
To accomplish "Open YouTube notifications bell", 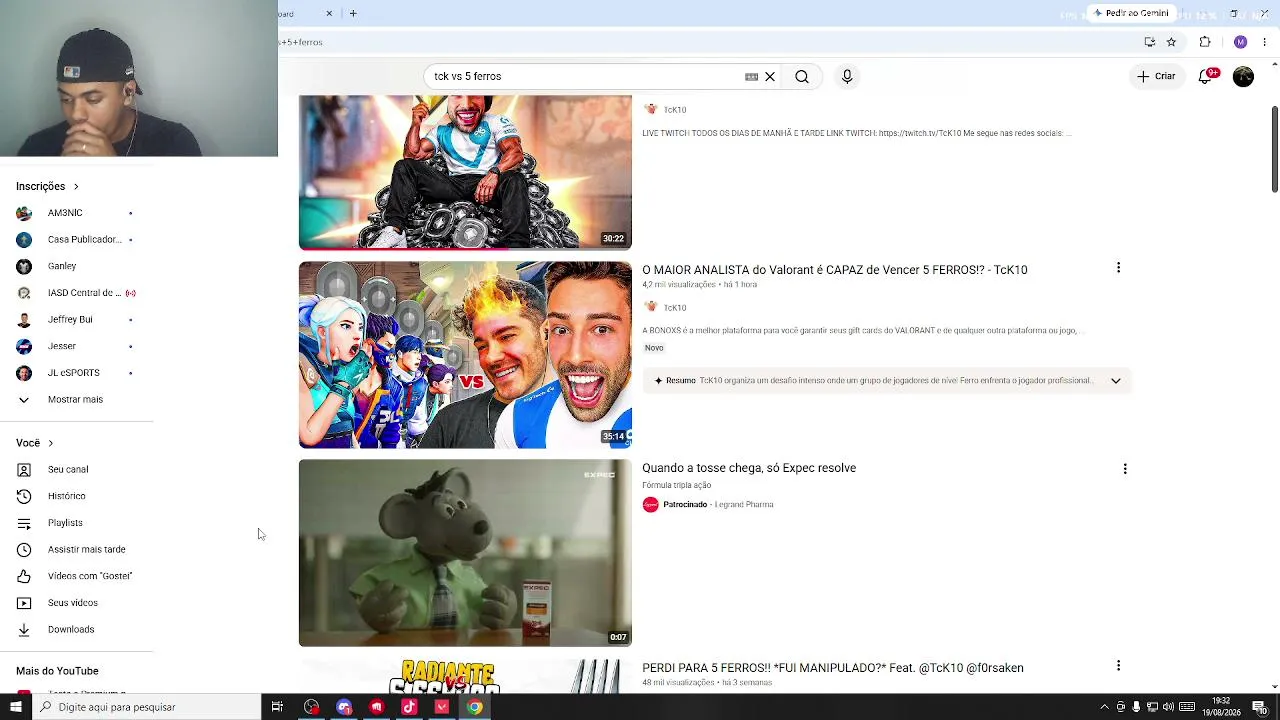I will (x=1206, y=76).
